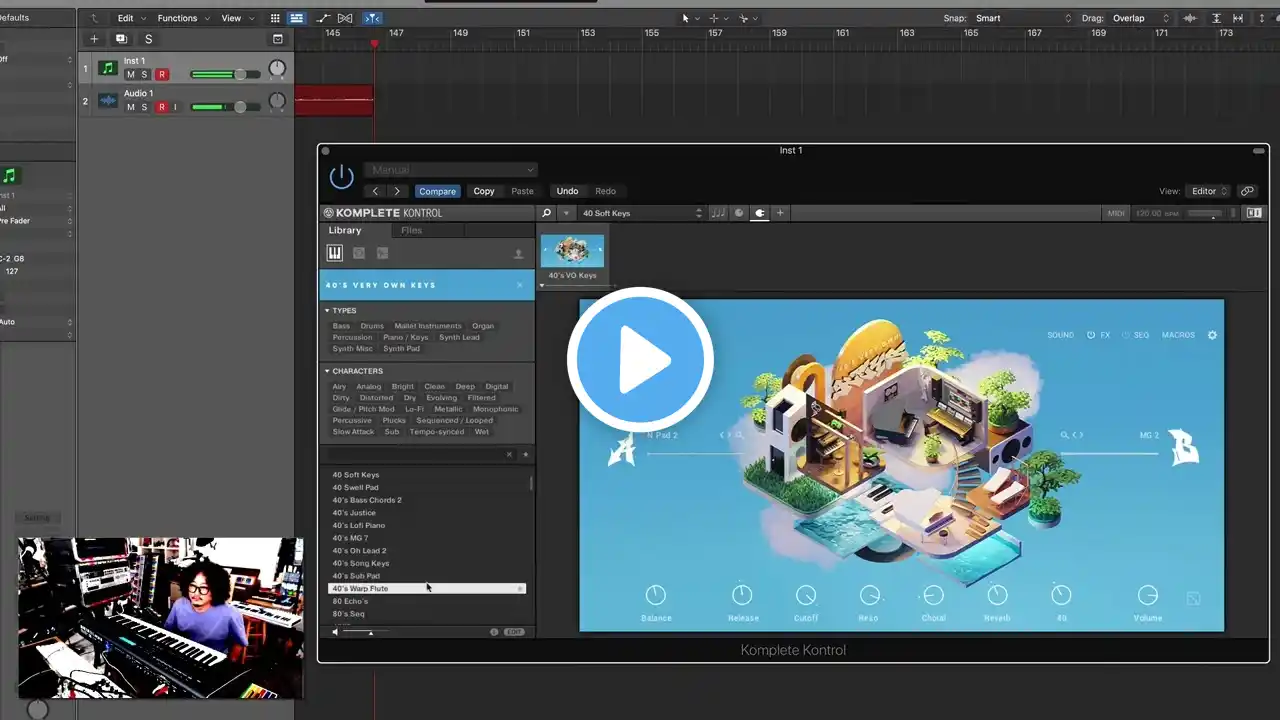1280x720 pixels.
Task: Click the round perform panel icon
Action: [x=739, y=213]
